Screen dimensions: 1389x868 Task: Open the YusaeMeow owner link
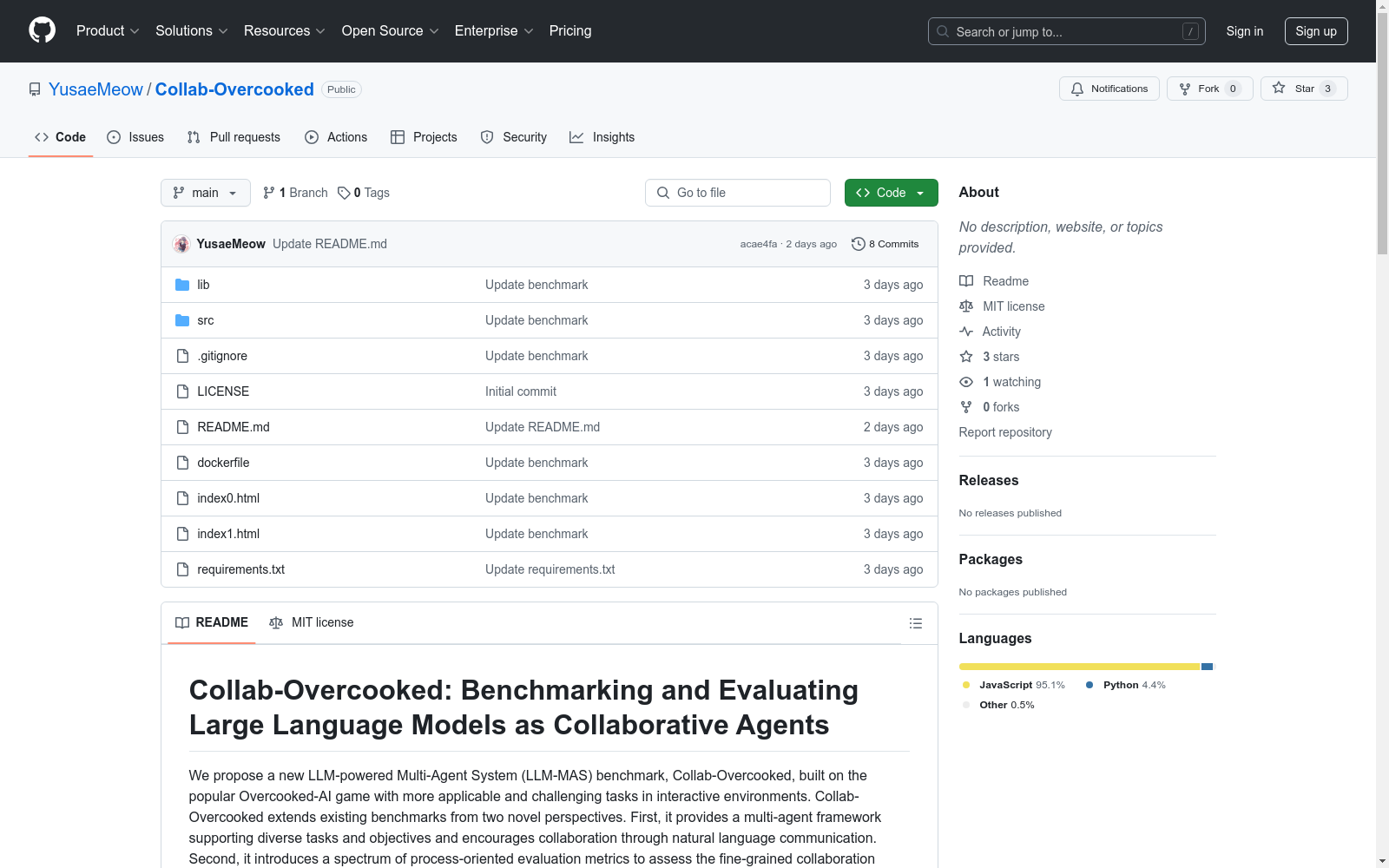[x=95, y=89]
